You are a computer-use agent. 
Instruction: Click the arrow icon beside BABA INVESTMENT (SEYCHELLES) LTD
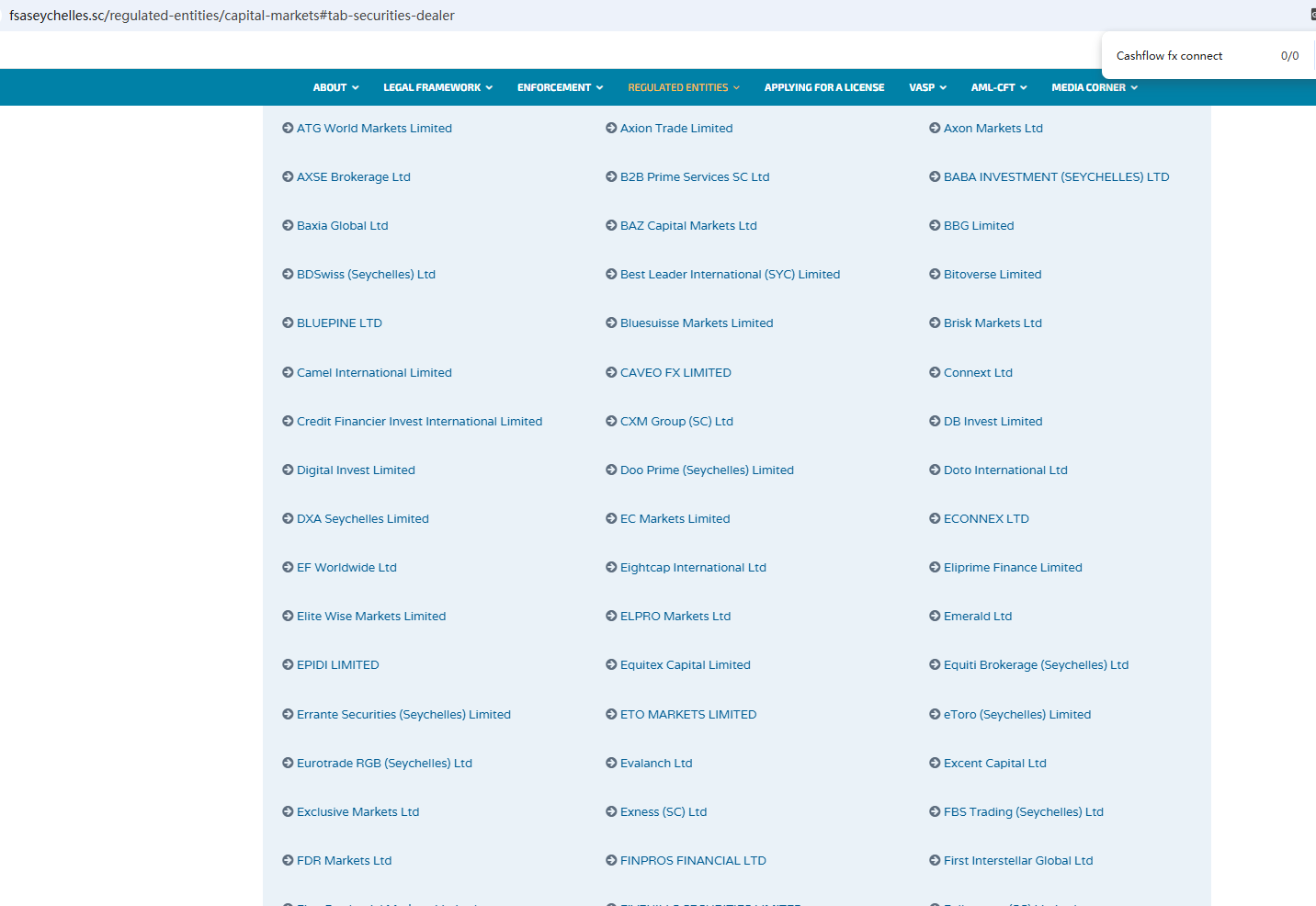tap(935, 177)
